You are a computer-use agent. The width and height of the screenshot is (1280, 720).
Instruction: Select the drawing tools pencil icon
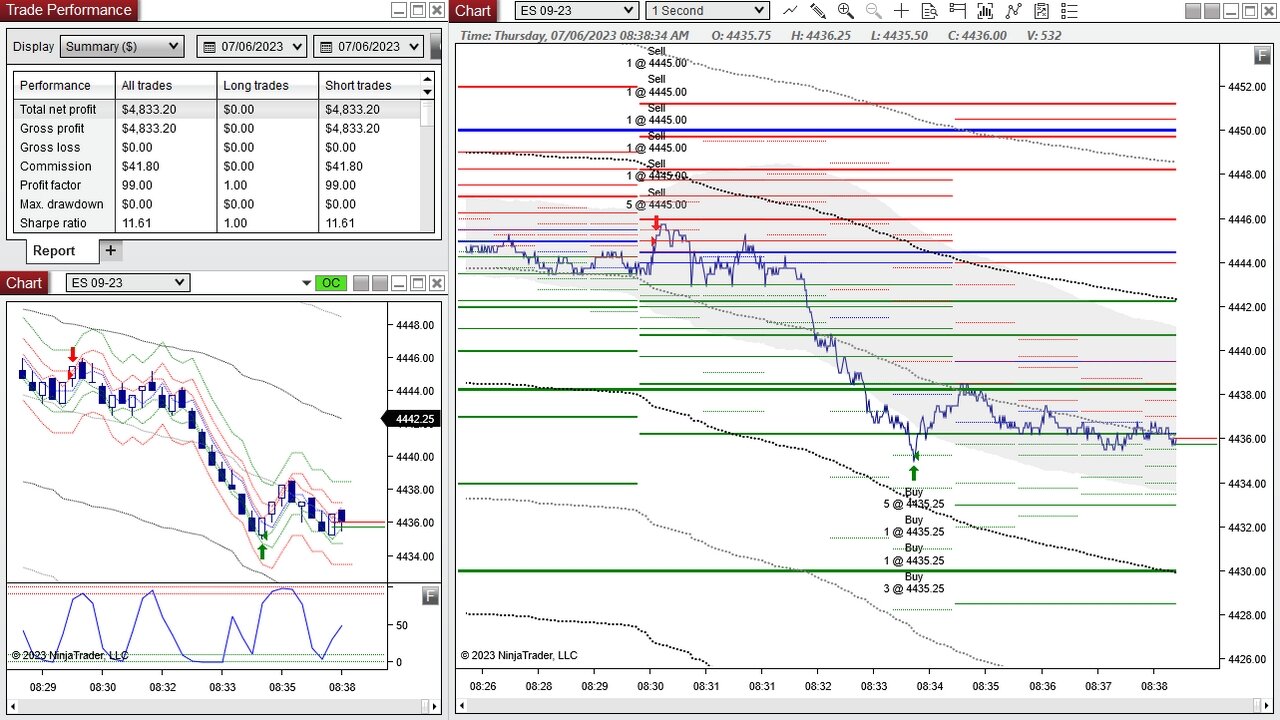pos(818,11)
